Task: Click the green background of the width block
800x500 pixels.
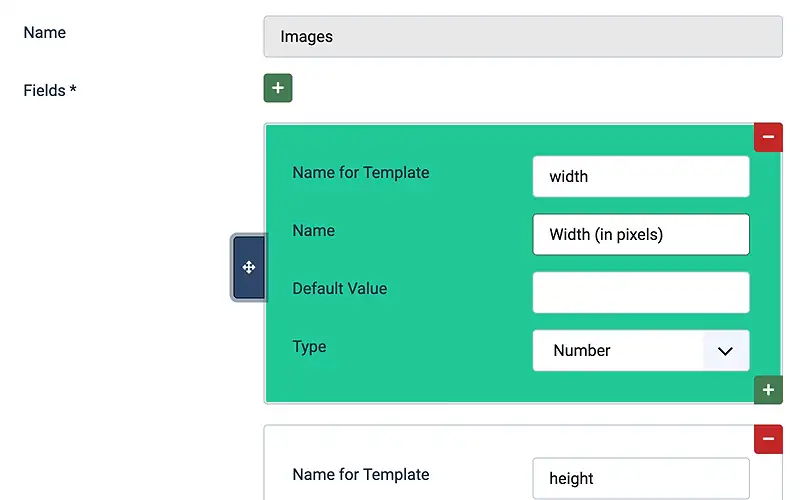Action: point(408,388)
